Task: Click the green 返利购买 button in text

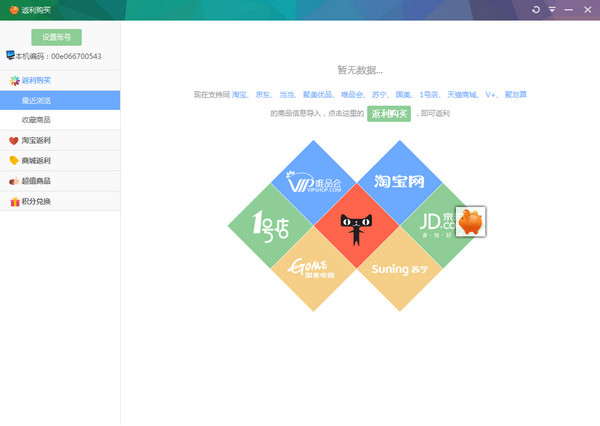Action: click(389, 114)
